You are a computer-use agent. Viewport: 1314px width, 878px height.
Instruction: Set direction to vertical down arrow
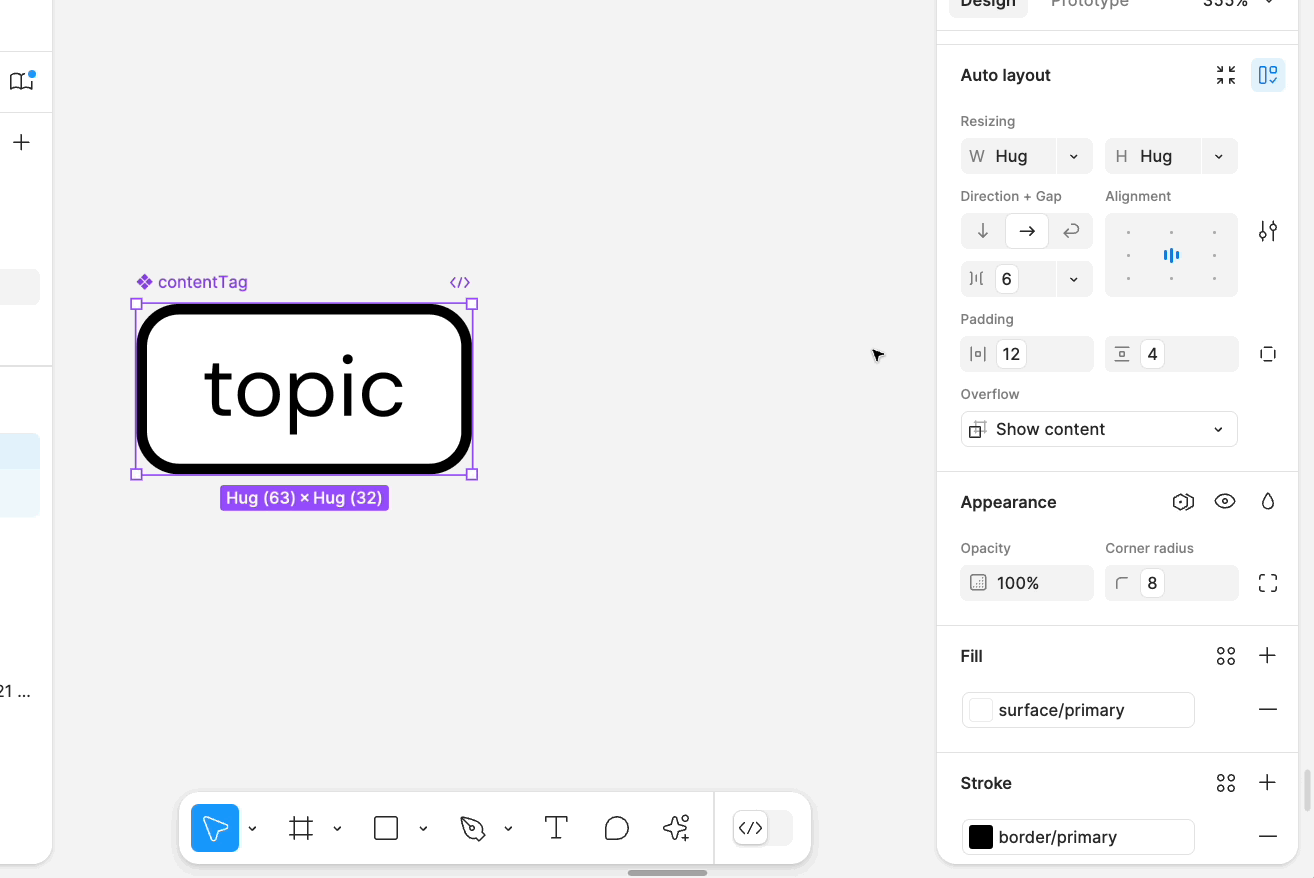(983, 231)
